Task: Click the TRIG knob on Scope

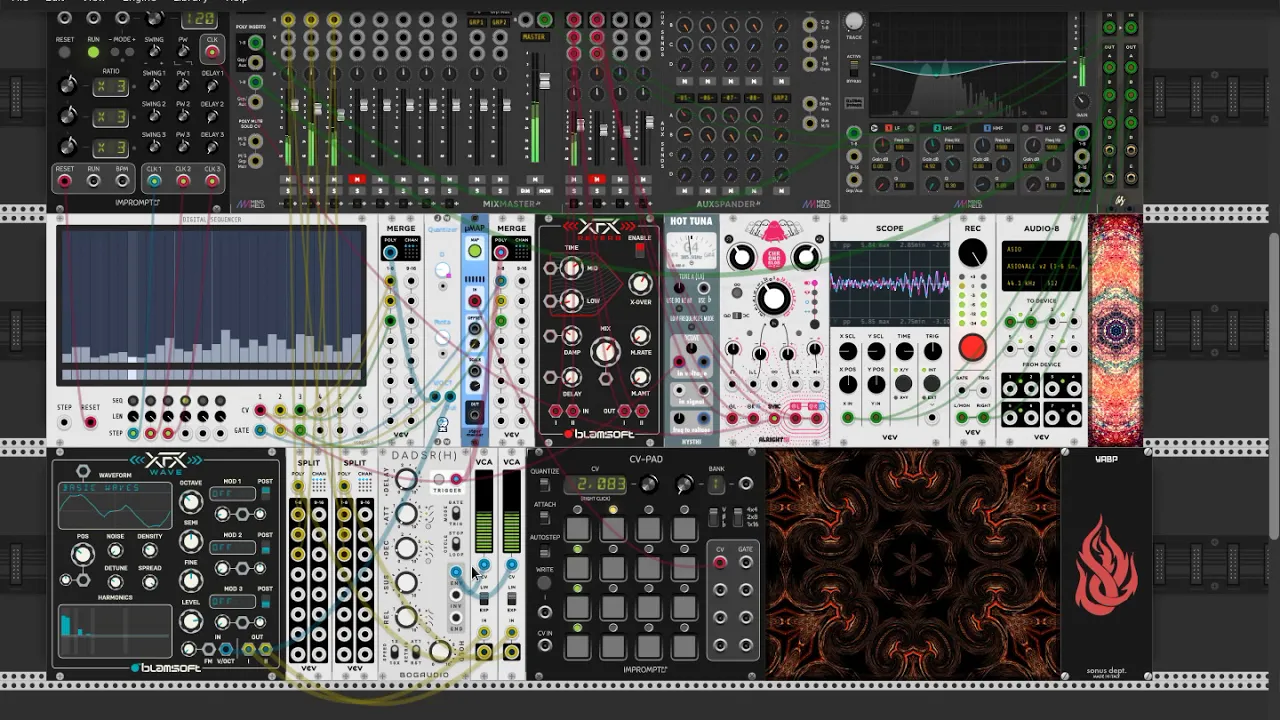Action: (933, 351)
